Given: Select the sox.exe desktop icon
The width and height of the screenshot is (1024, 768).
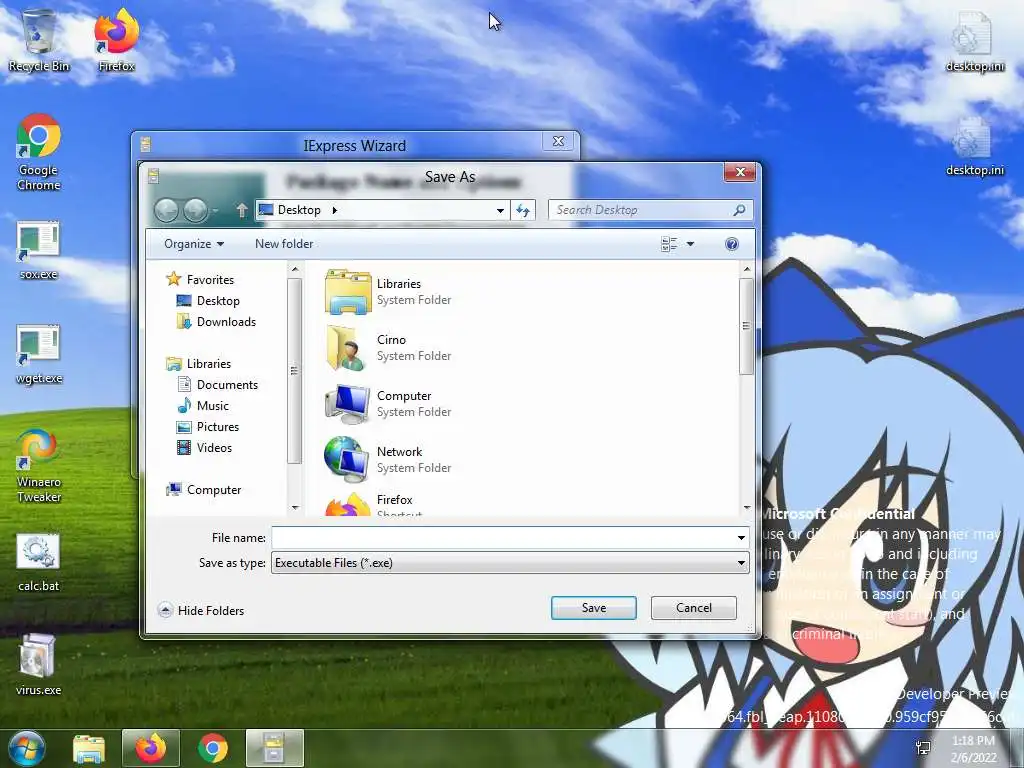Looking at the screenshot, I should coord(39,251).
